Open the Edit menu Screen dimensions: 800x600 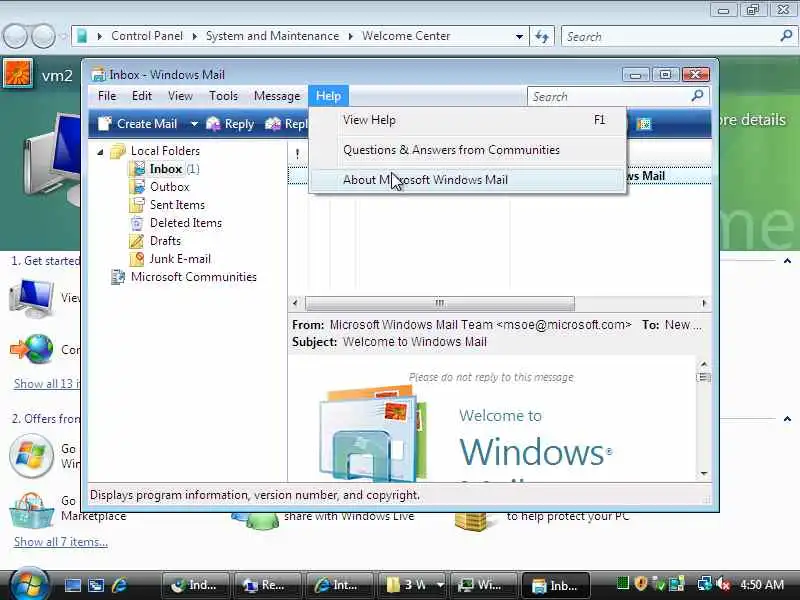141,96
